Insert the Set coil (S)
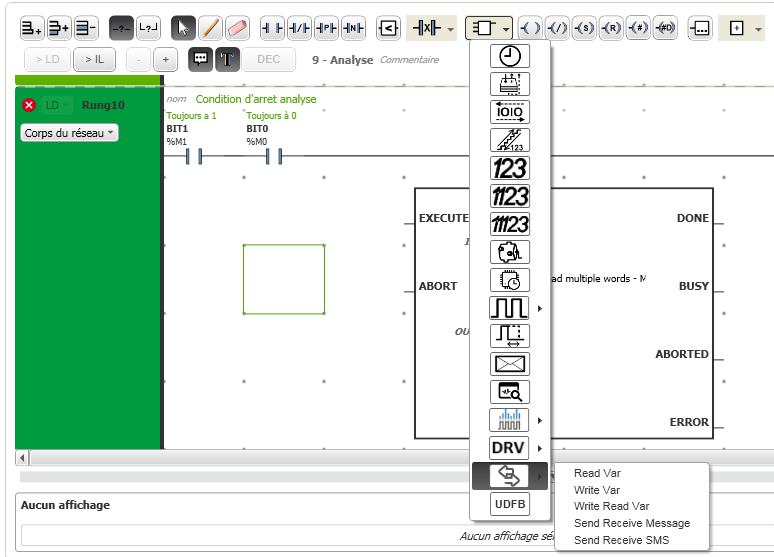The image size is (774, 557). coord(585,27)
